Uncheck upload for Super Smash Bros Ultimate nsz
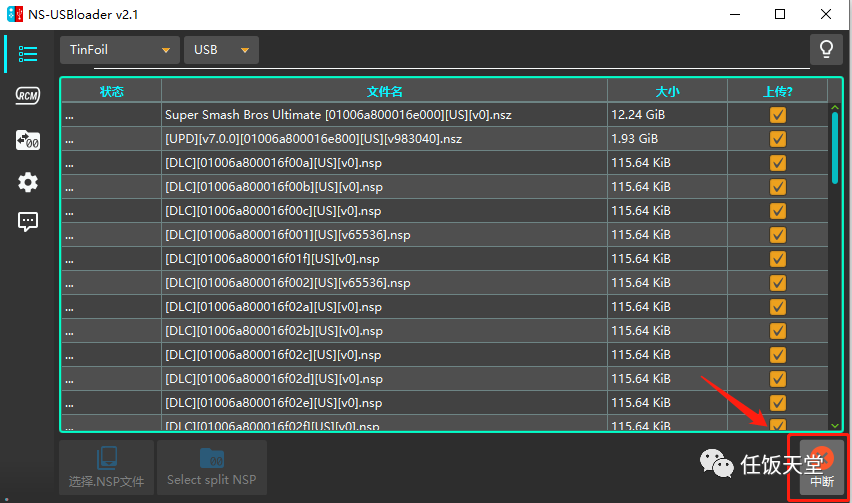This screenshot has height=503, width=852. click(778, 115)
